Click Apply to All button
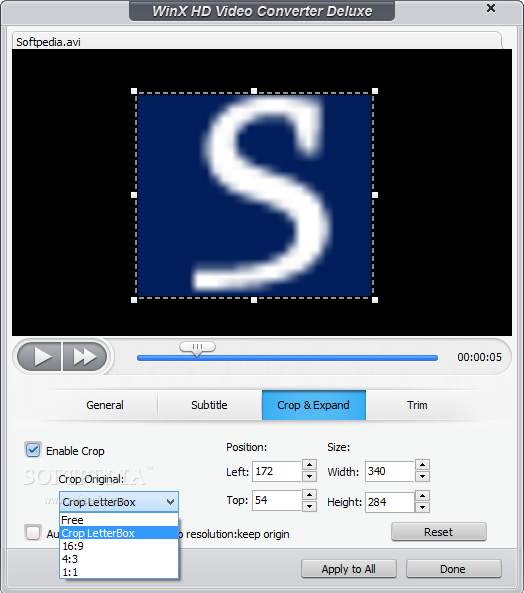 click(x=349, y=569)
